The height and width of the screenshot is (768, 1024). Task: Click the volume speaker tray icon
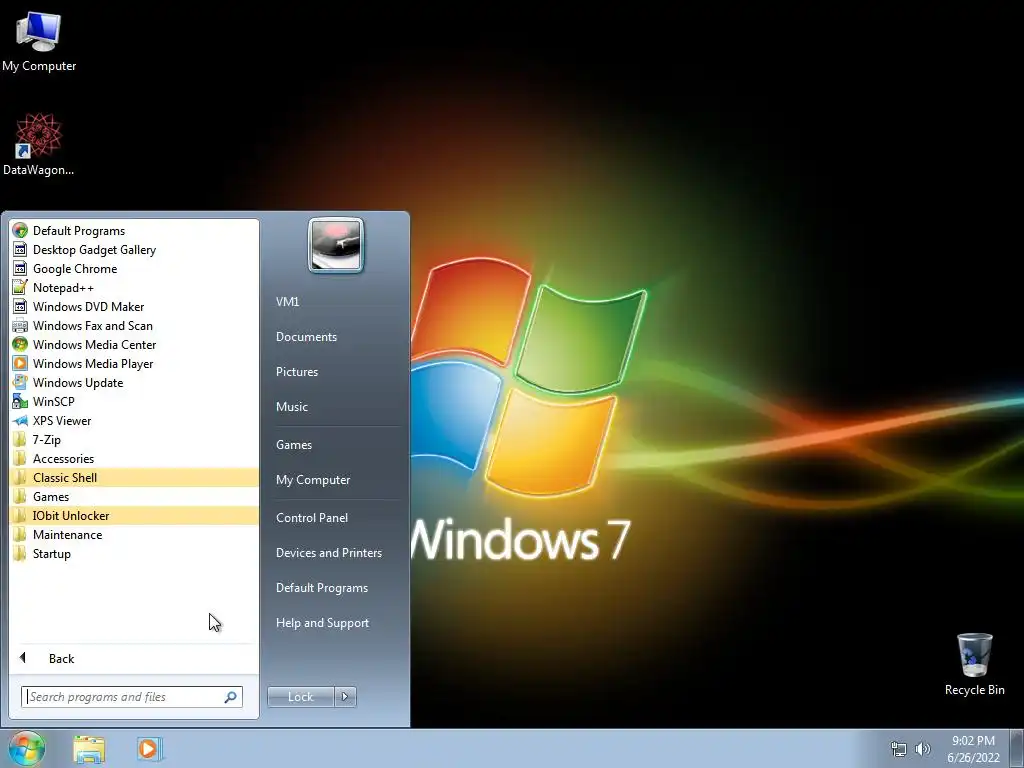923,749
